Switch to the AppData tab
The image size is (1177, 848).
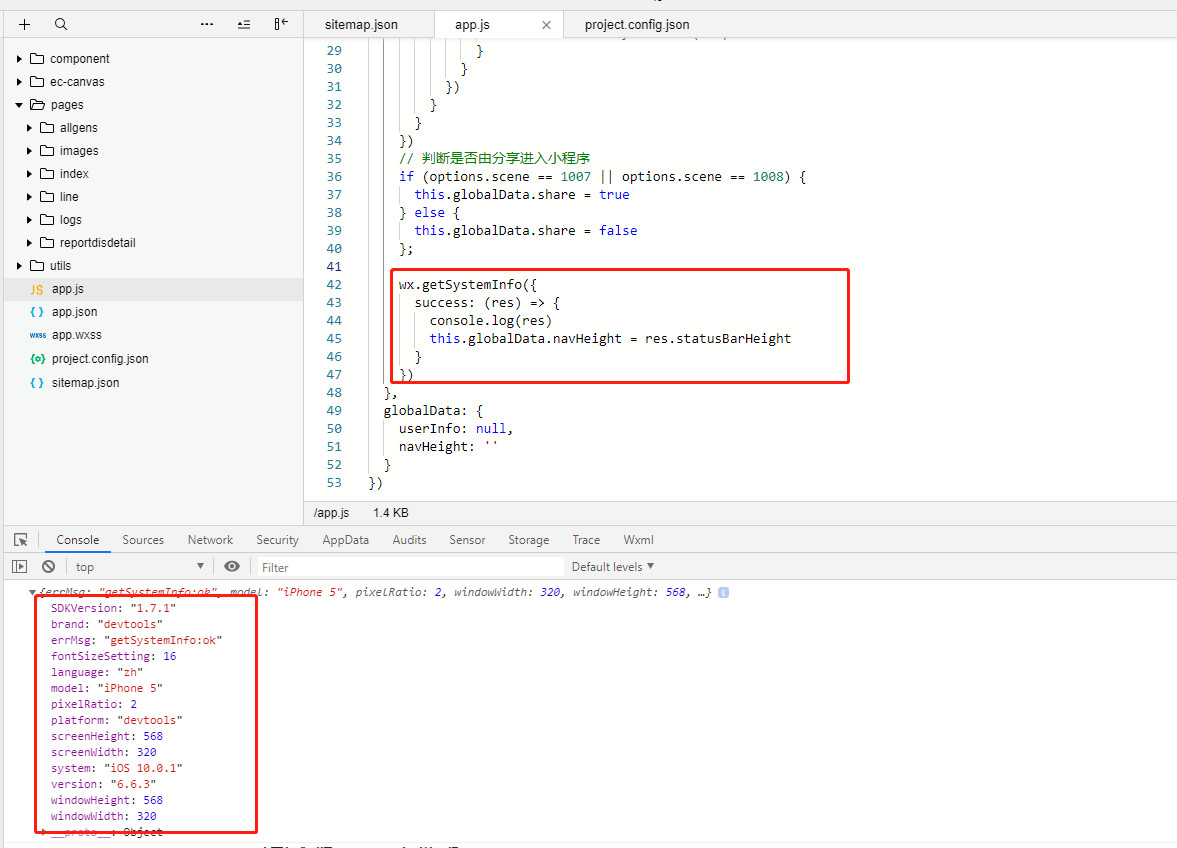coord(345,540)
